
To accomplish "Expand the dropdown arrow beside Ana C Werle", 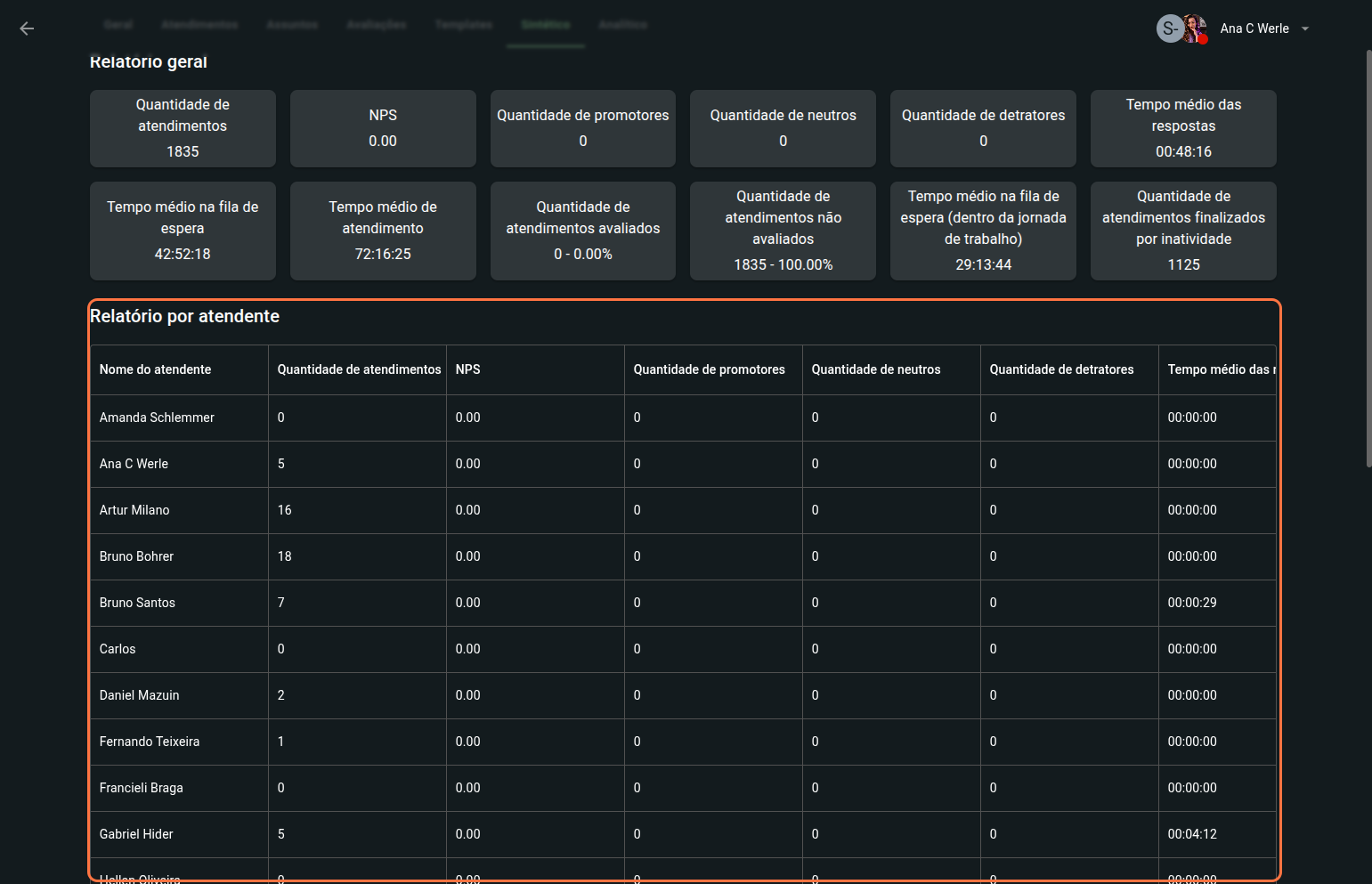I will click(1305, 28).
